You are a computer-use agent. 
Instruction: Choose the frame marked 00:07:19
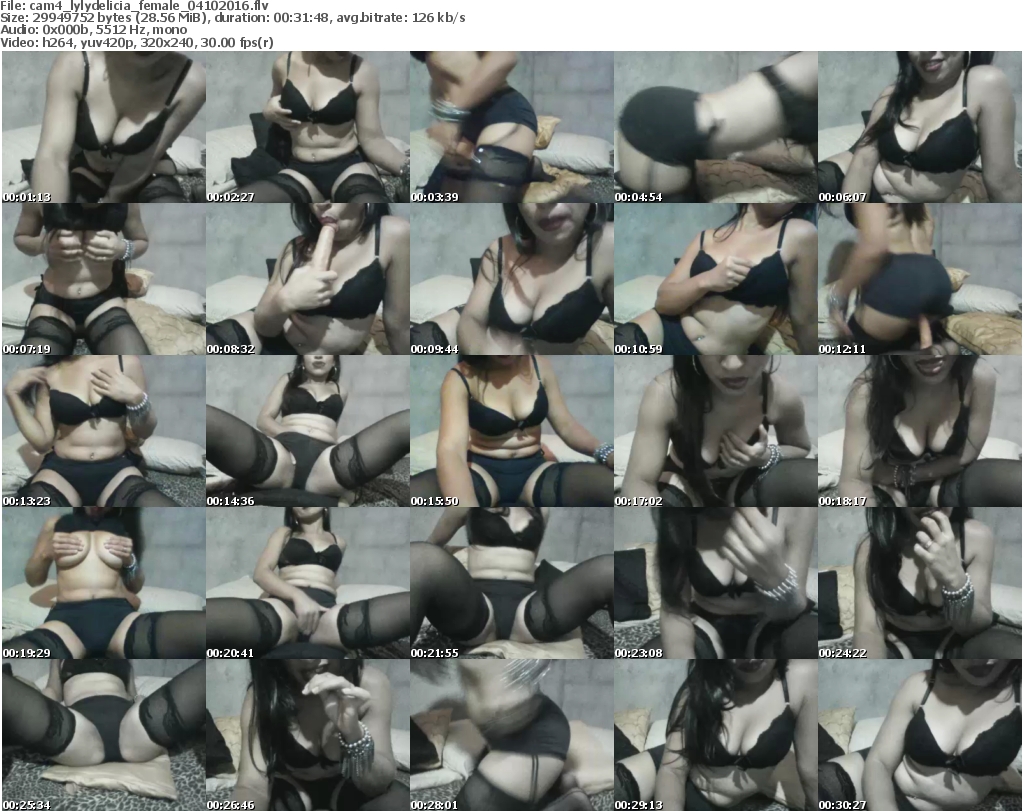(104, 279)
